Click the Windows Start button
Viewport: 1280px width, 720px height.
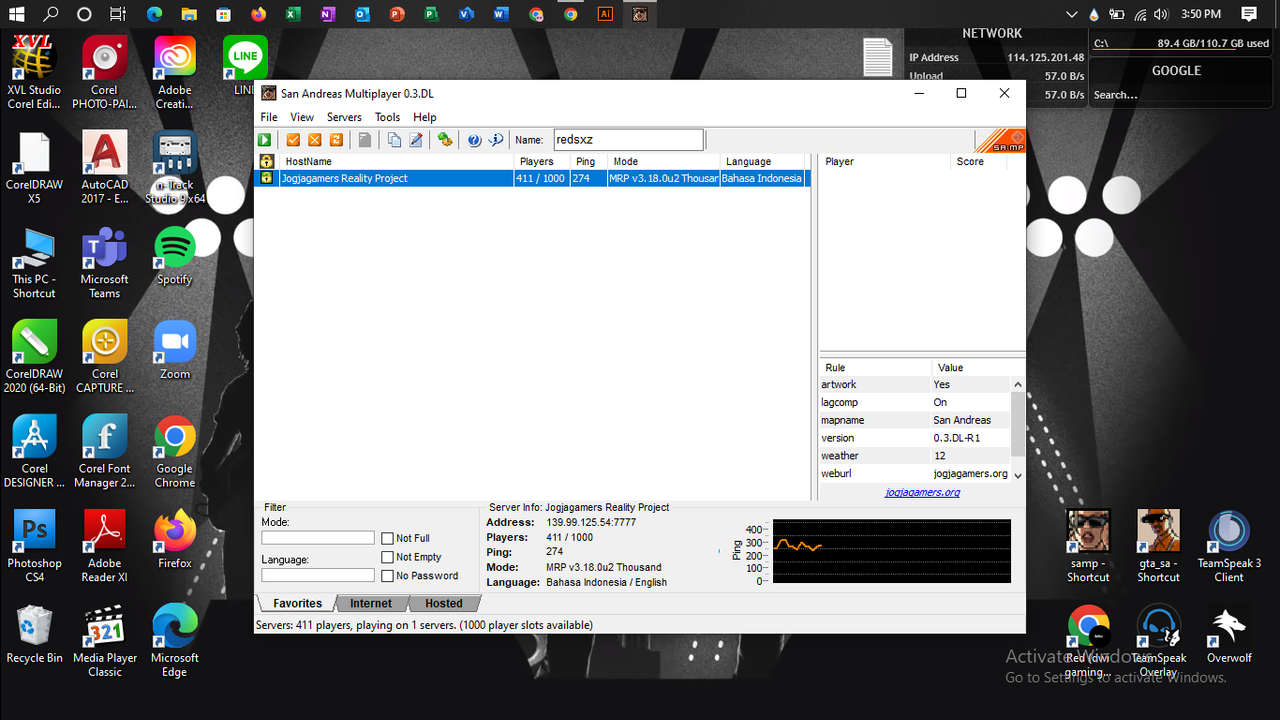17,14
